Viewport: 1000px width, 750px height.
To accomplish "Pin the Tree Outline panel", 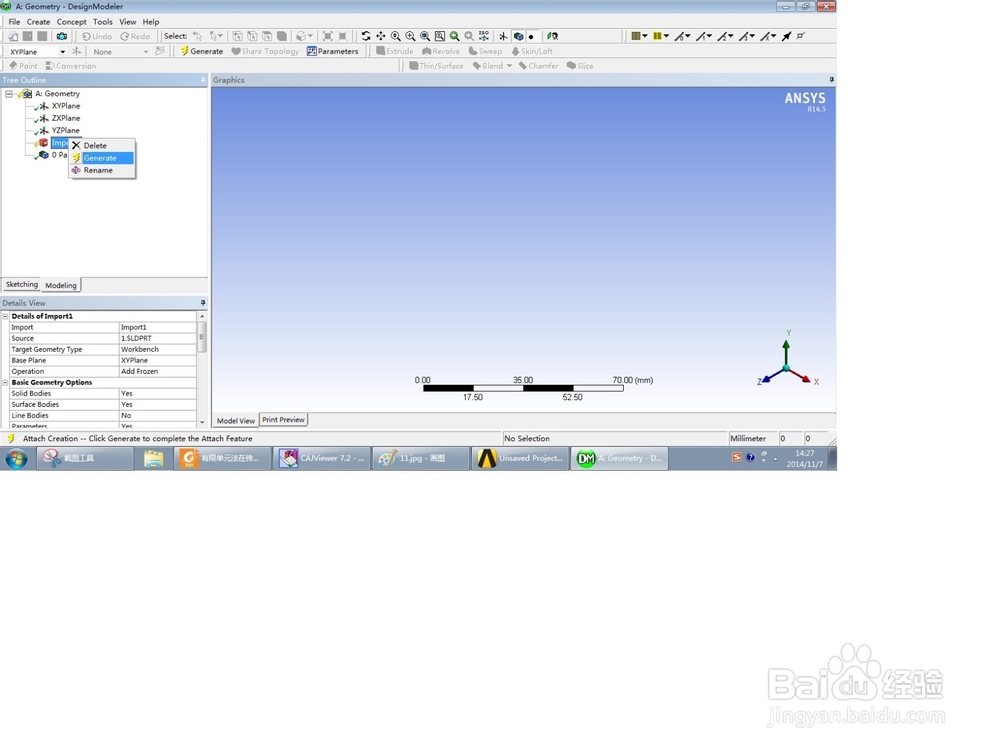I will [203, 80].
